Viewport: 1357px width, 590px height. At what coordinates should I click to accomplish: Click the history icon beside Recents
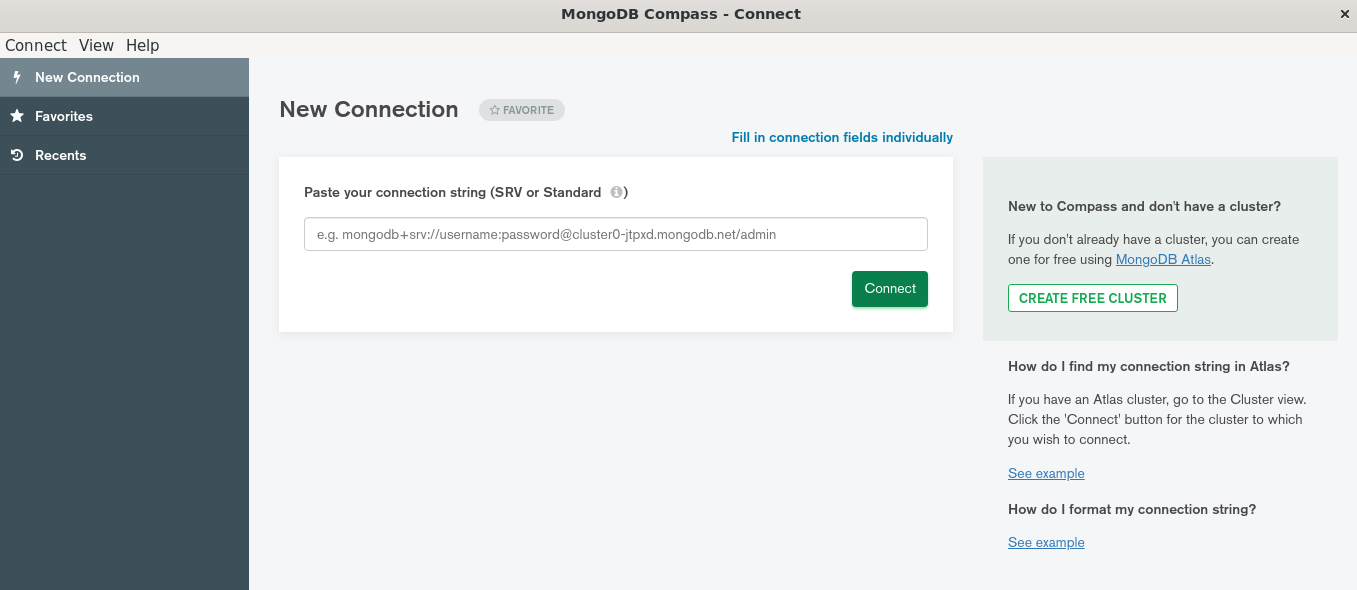(x=17, y=155)
